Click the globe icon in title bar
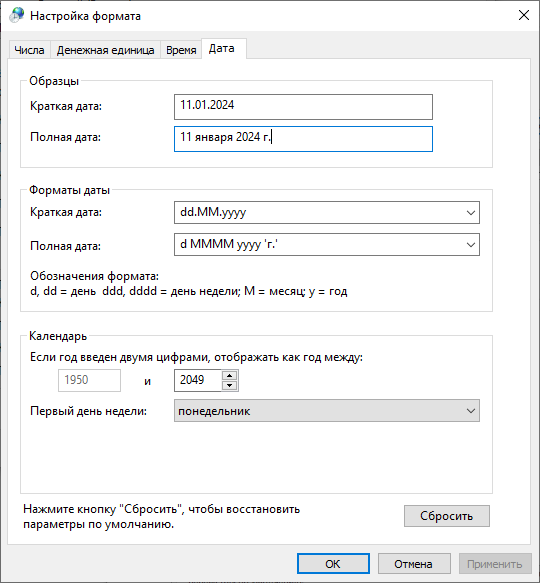 pyautogui.click(x=16, y=16)
